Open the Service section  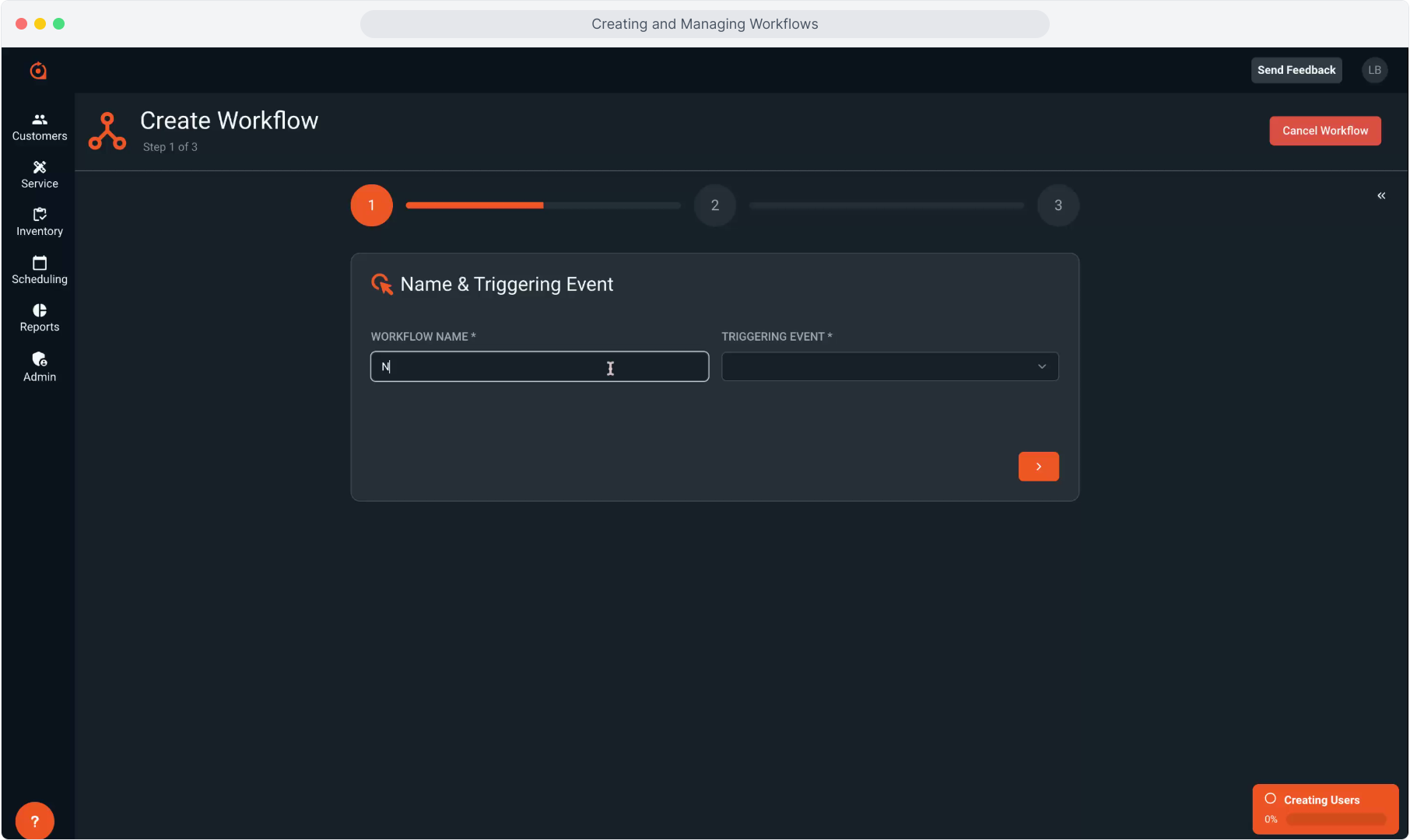pyautogui.click(x=40, y=175)
